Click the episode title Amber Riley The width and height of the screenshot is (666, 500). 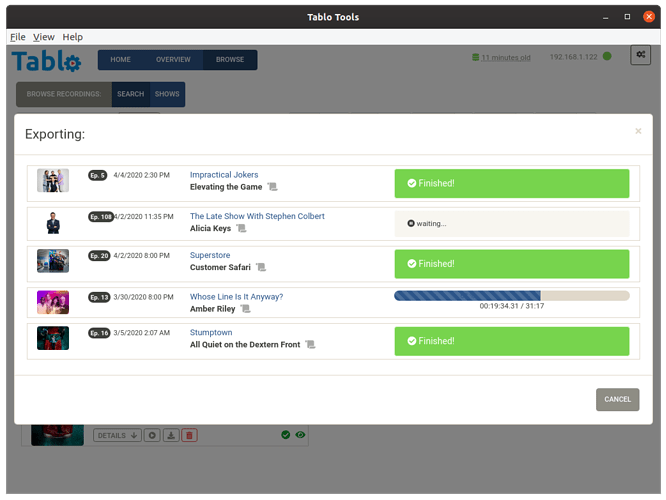[x=212, y=309]
